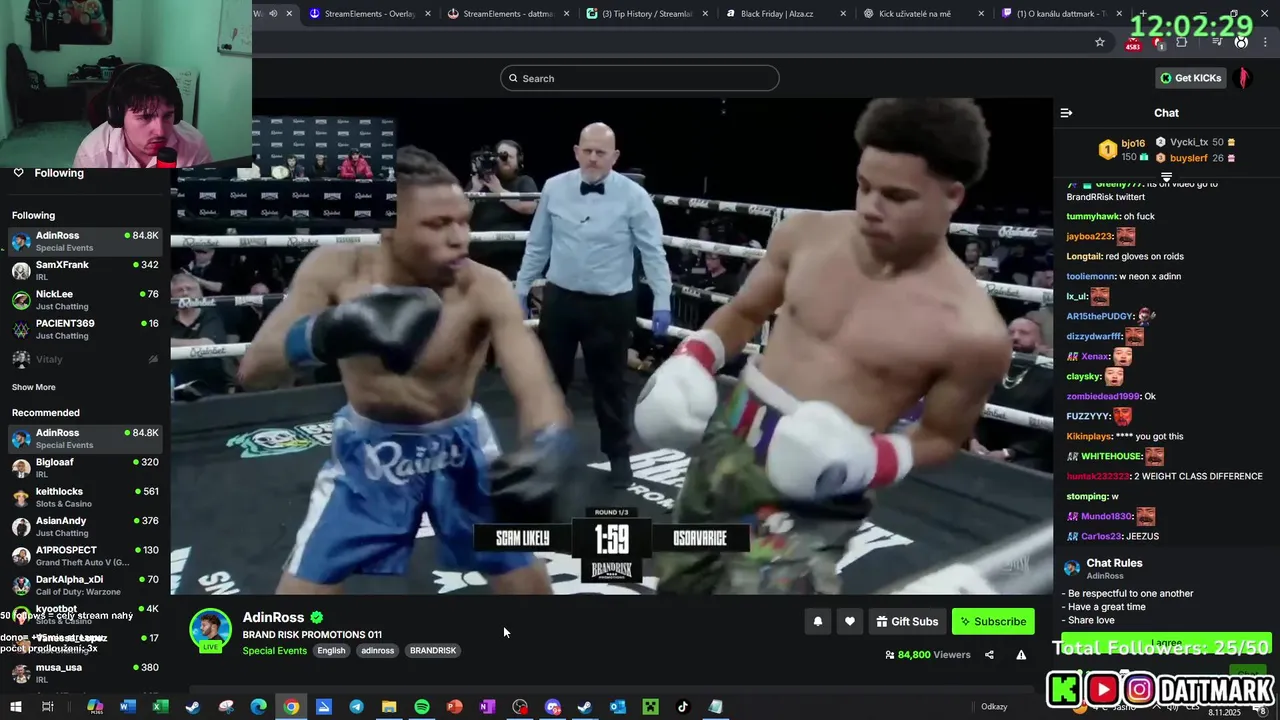This screenshot has height=720, width=1280.
Task: Report stream via warning triangle icon
Action: point(1021,655)
